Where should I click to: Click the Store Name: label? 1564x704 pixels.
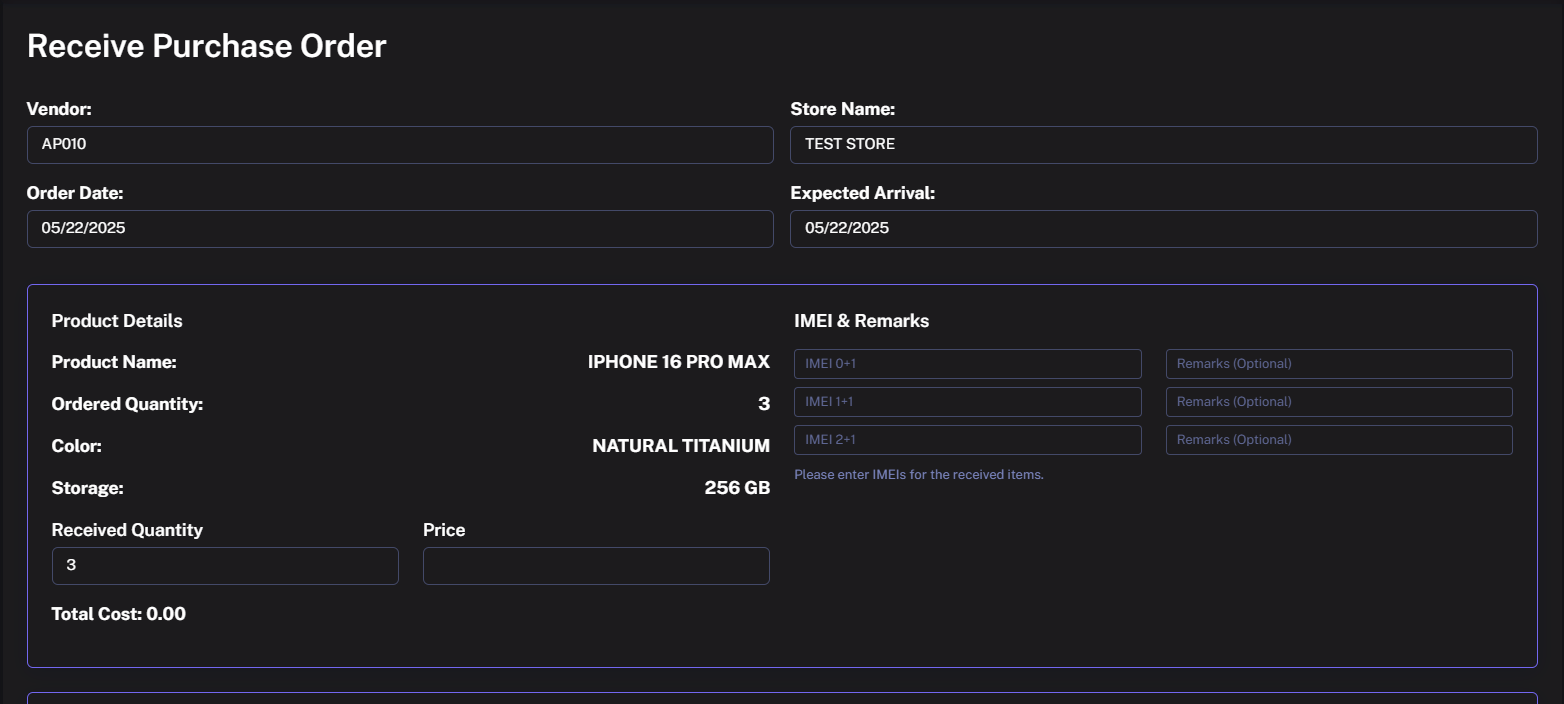[842, 109]
